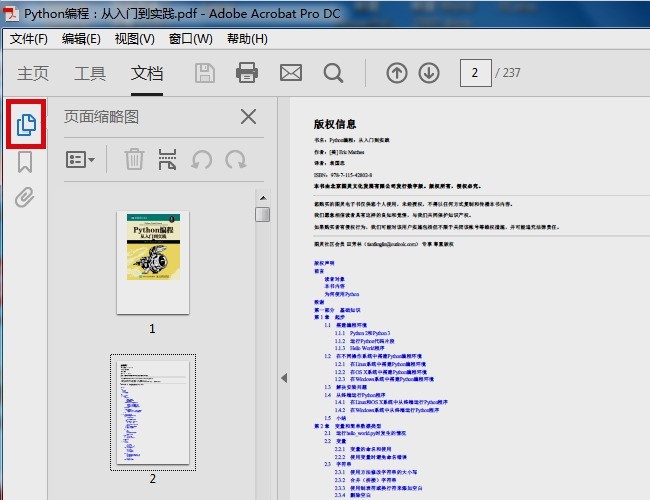Open the 视图(V) menu
650x500 pixels.
(134, 39)
